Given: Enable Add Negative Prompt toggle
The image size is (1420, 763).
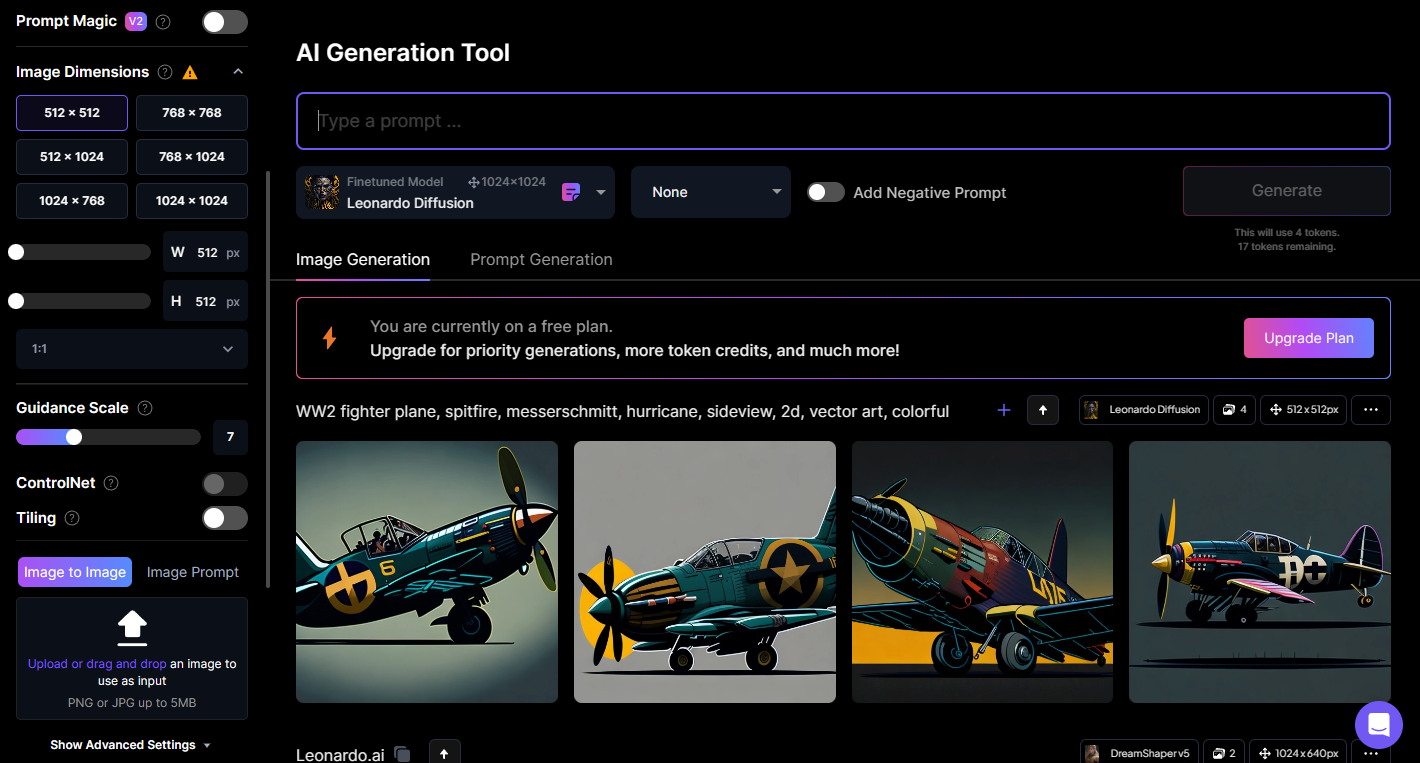Looking at the screenshot, I should coord(826,192).
